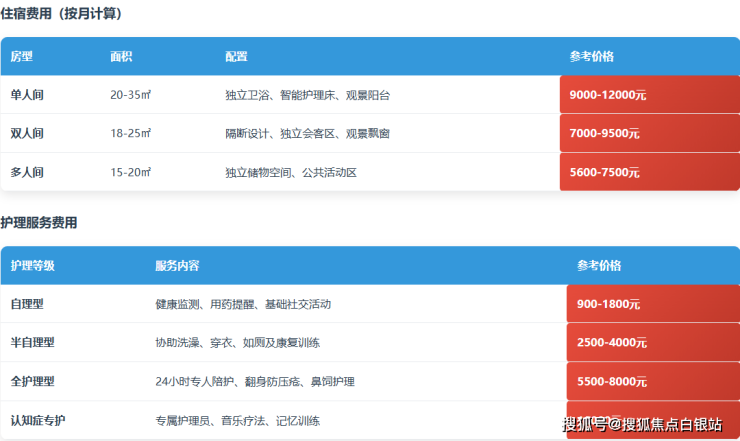Click the 面积 column header

[x=121, y=57]
